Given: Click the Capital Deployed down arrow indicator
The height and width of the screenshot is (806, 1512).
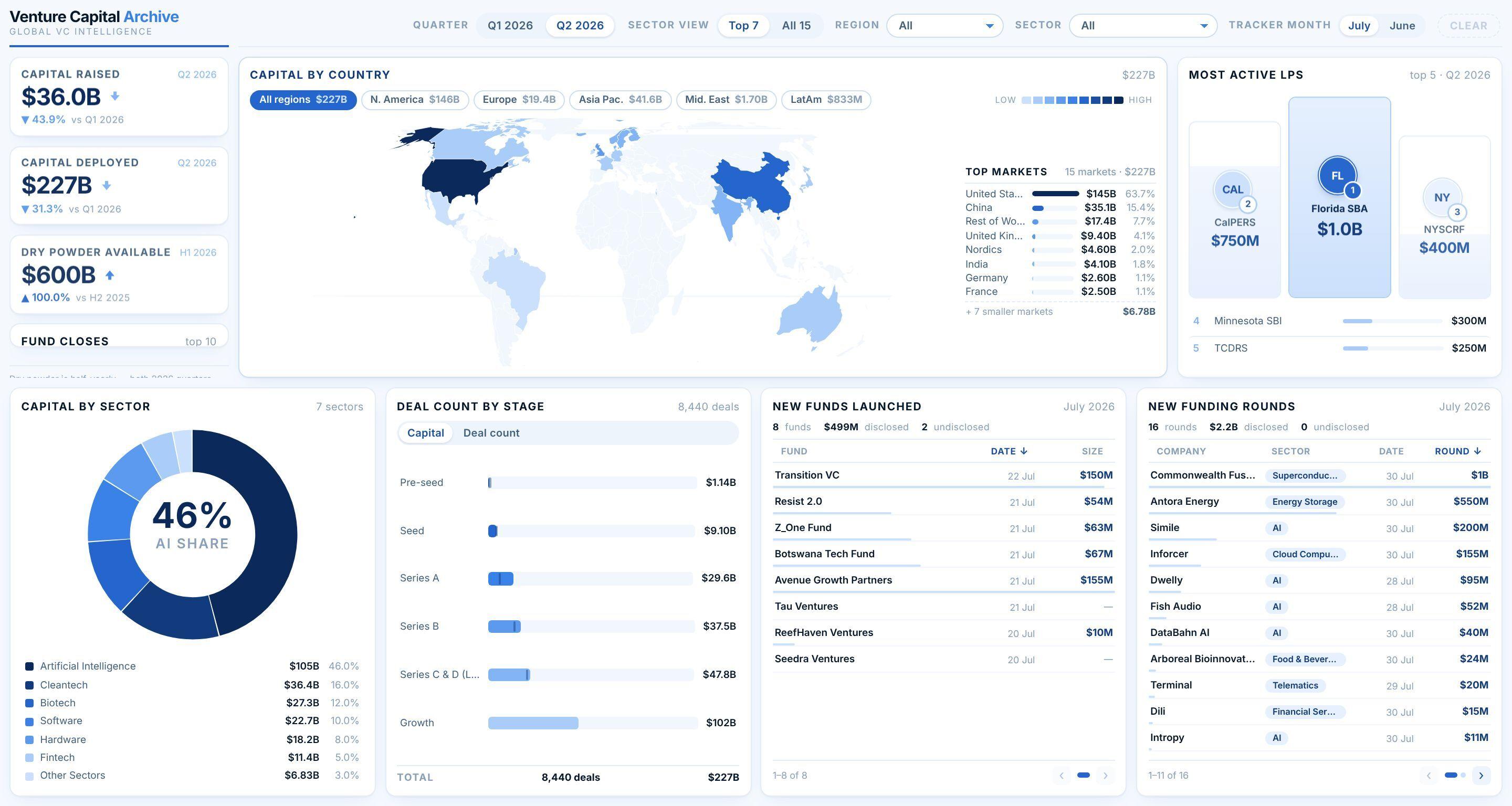Looking at the screenshot, I should 106,185.
